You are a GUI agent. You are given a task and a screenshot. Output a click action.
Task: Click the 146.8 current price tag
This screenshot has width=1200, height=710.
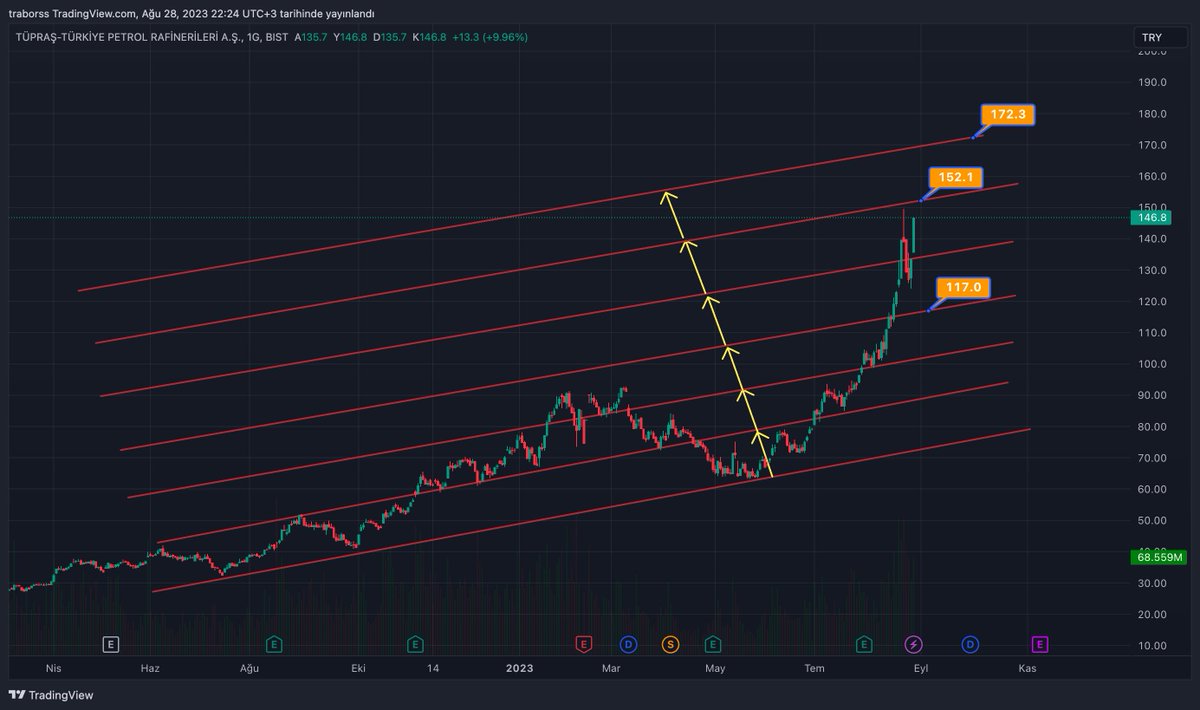pos(1153,217)
